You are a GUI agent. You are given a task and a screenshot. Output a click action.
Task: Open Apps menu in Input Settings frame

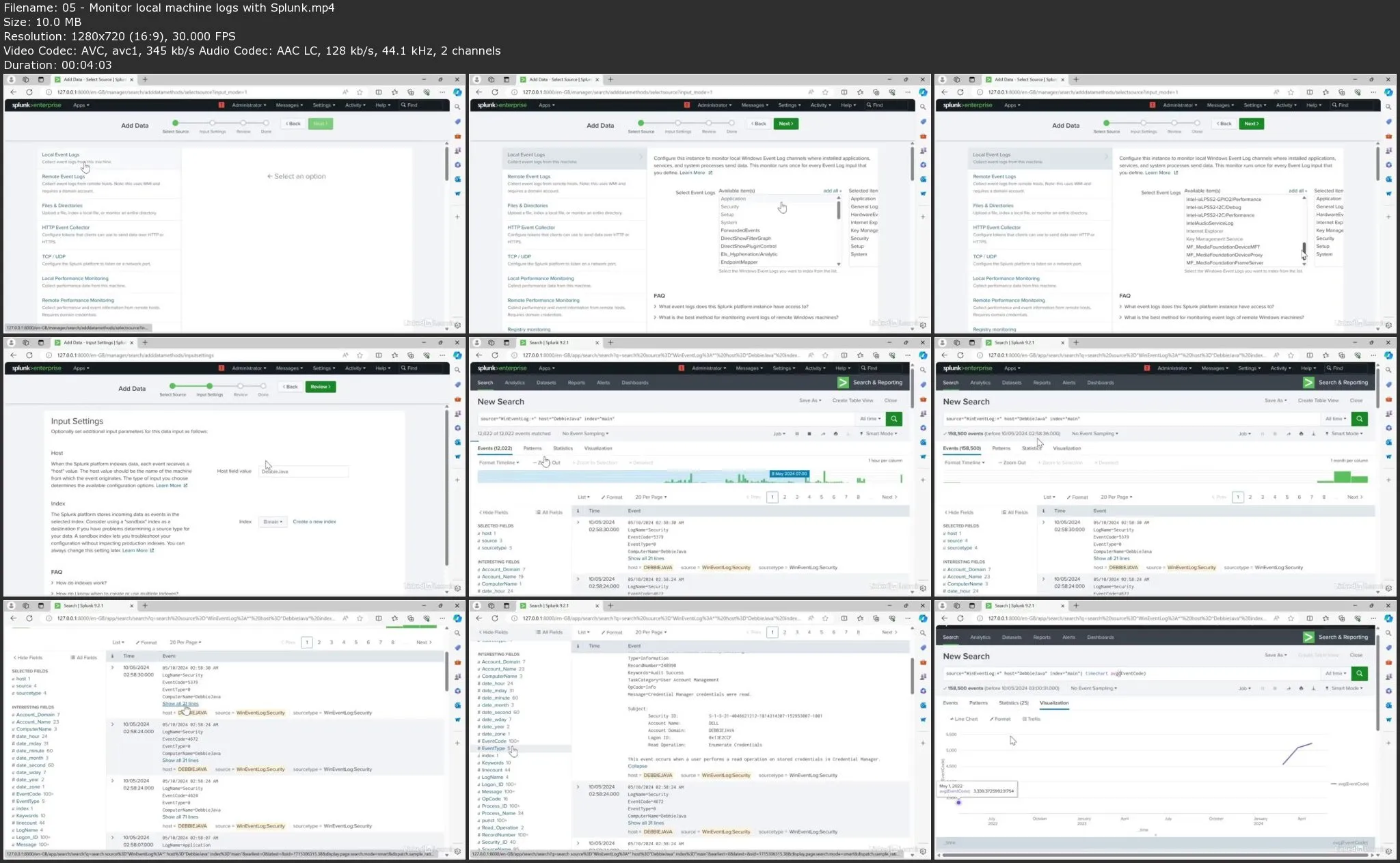pyautogui.click(x=81, y=368)
